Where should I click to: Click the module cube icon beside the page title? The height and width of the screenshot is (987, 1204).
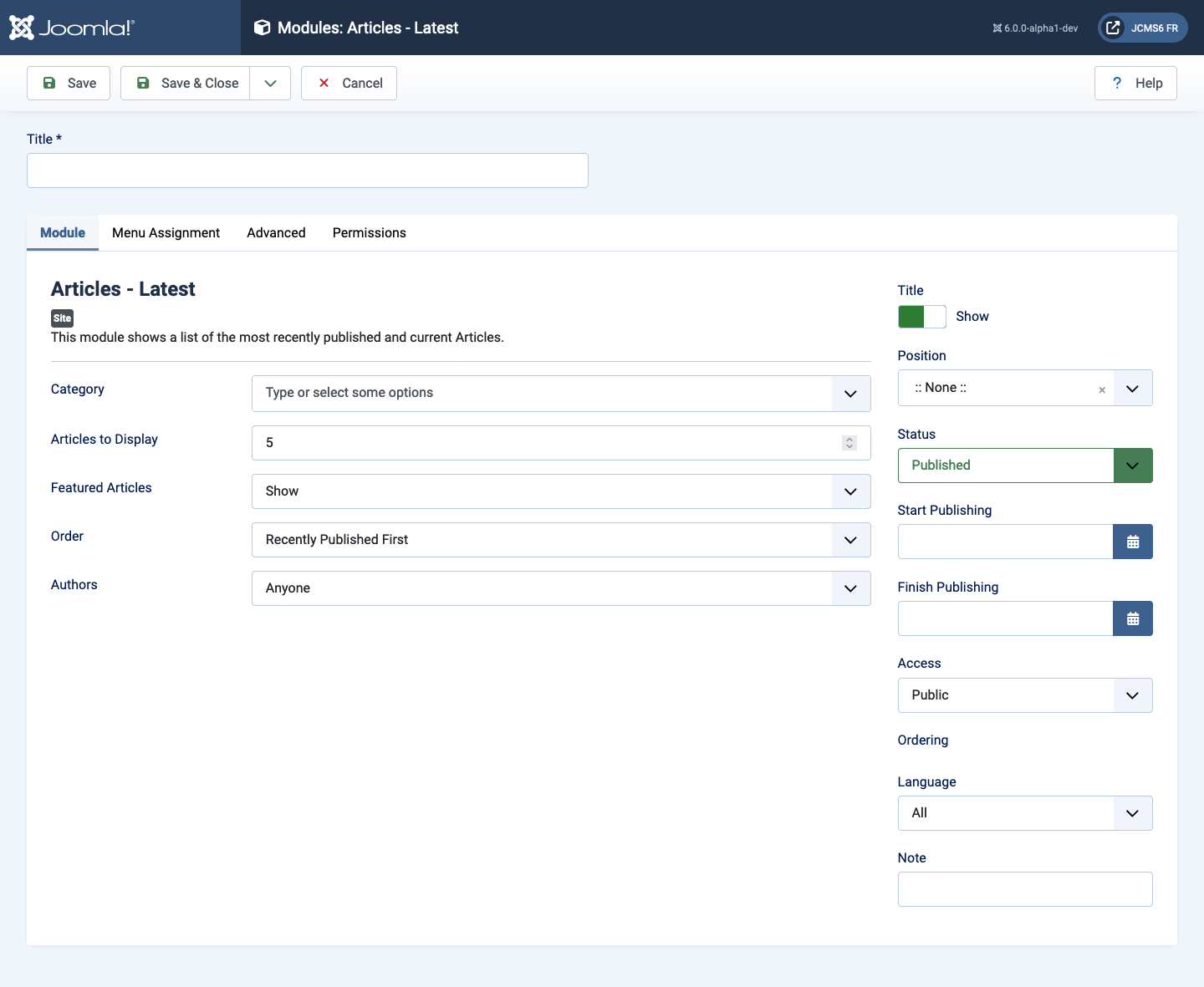pos(262,28)
